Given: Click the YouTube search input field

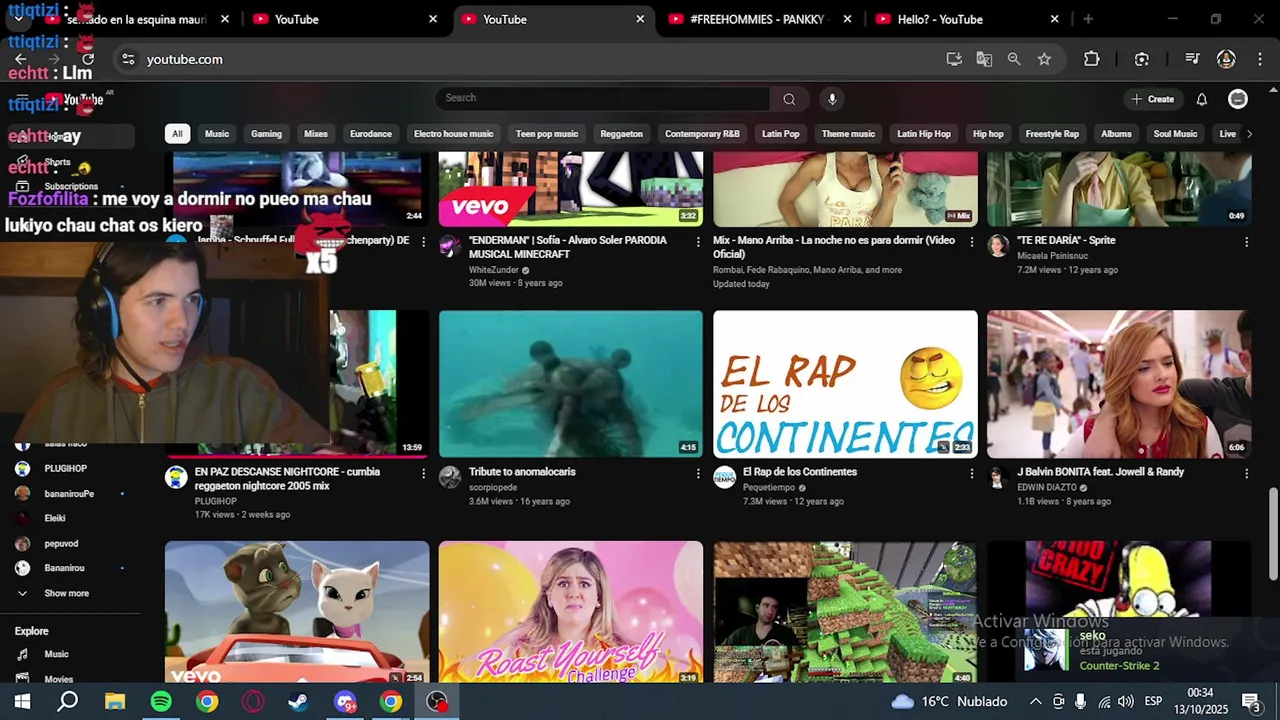Looking at the screenshot, I should click(603, 98).
